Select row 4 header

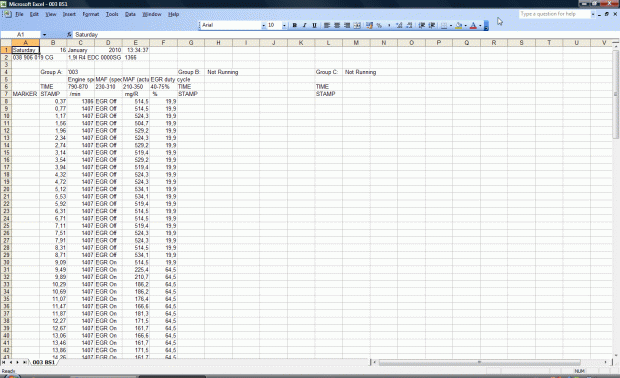click(6, 72)
